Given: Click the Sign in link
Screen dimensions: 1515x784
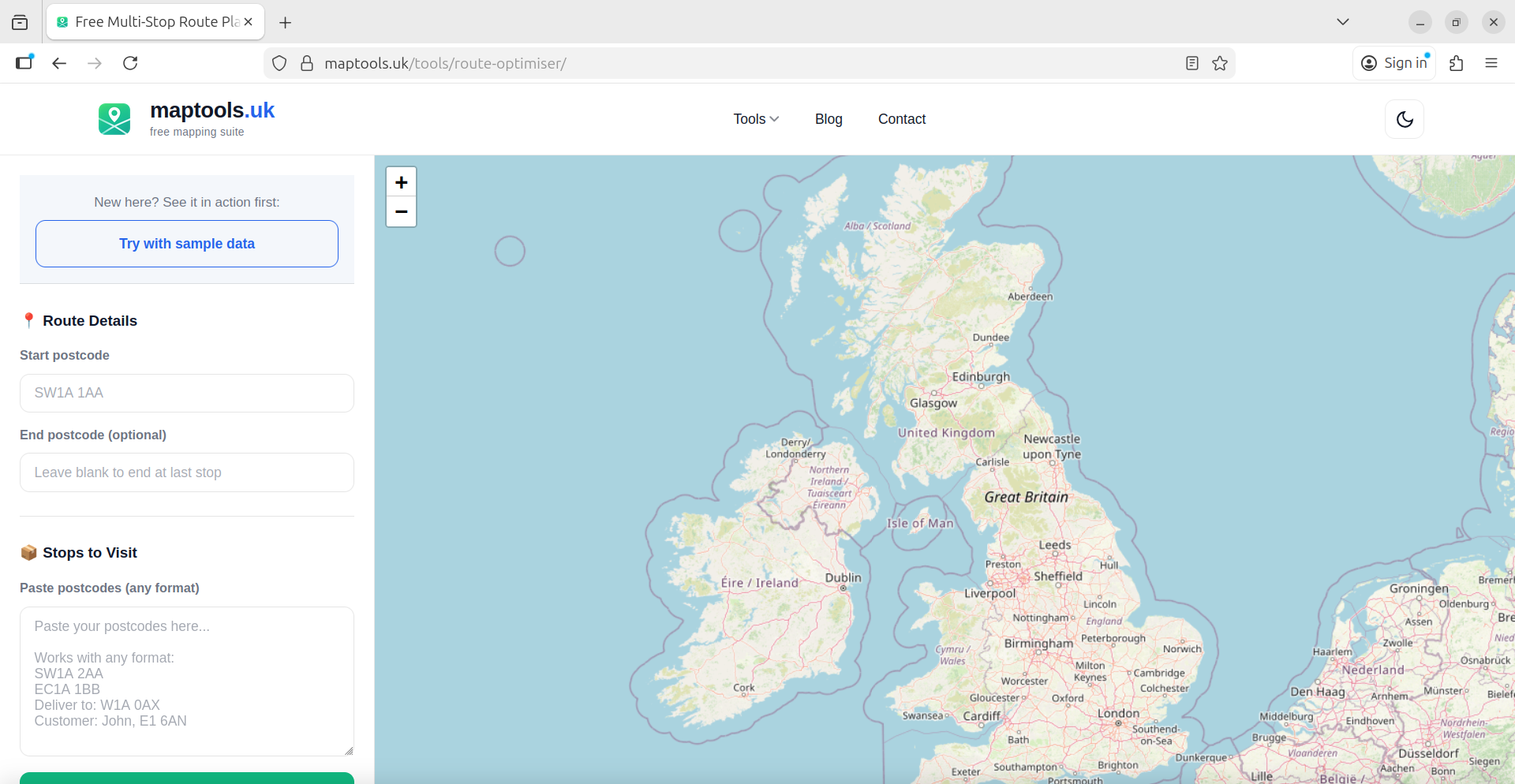Looking at the screenshot, I should coord(1394,63).
